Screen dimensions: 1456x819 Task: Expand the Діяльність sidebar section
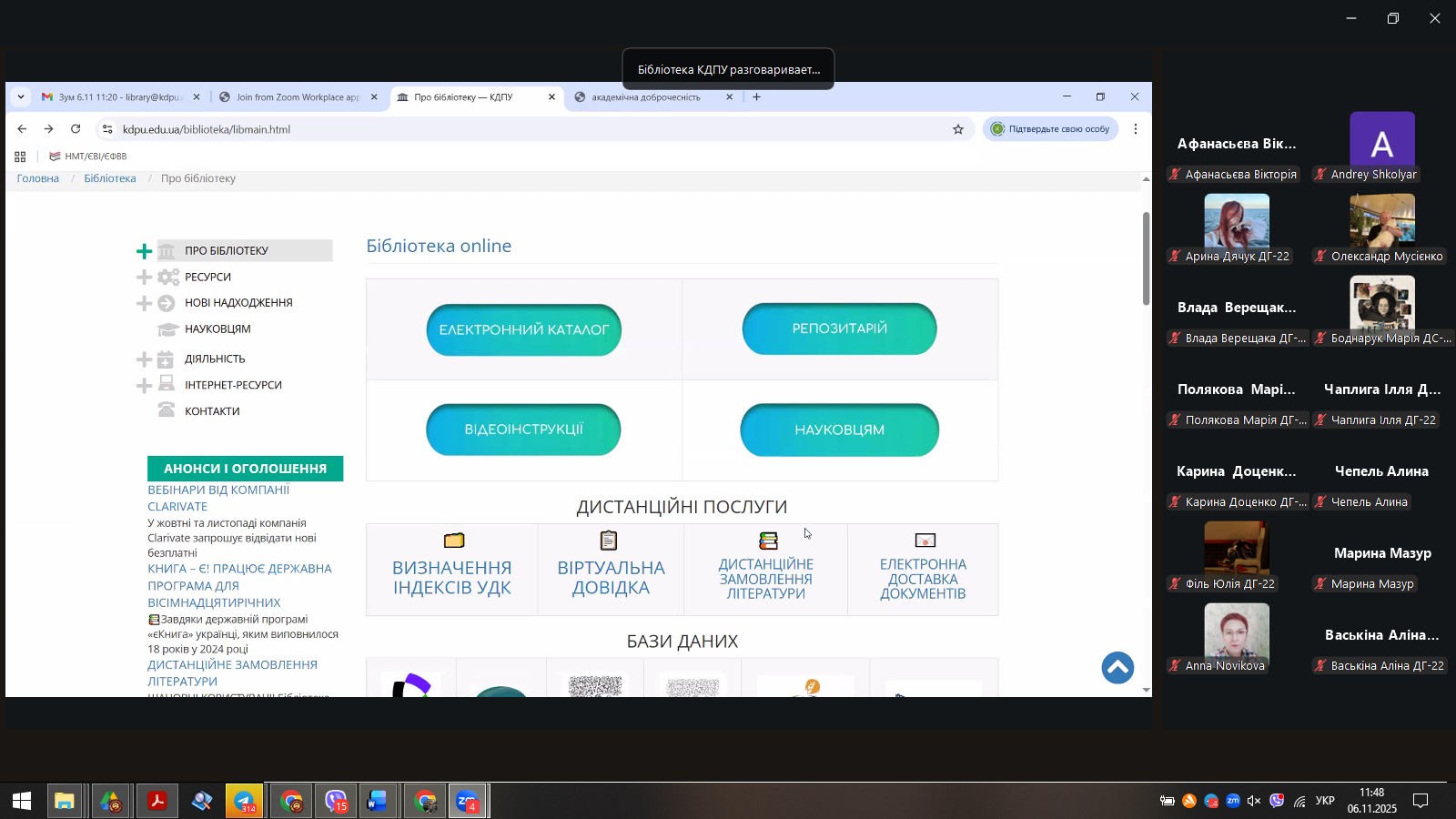(x=144, y=359)
